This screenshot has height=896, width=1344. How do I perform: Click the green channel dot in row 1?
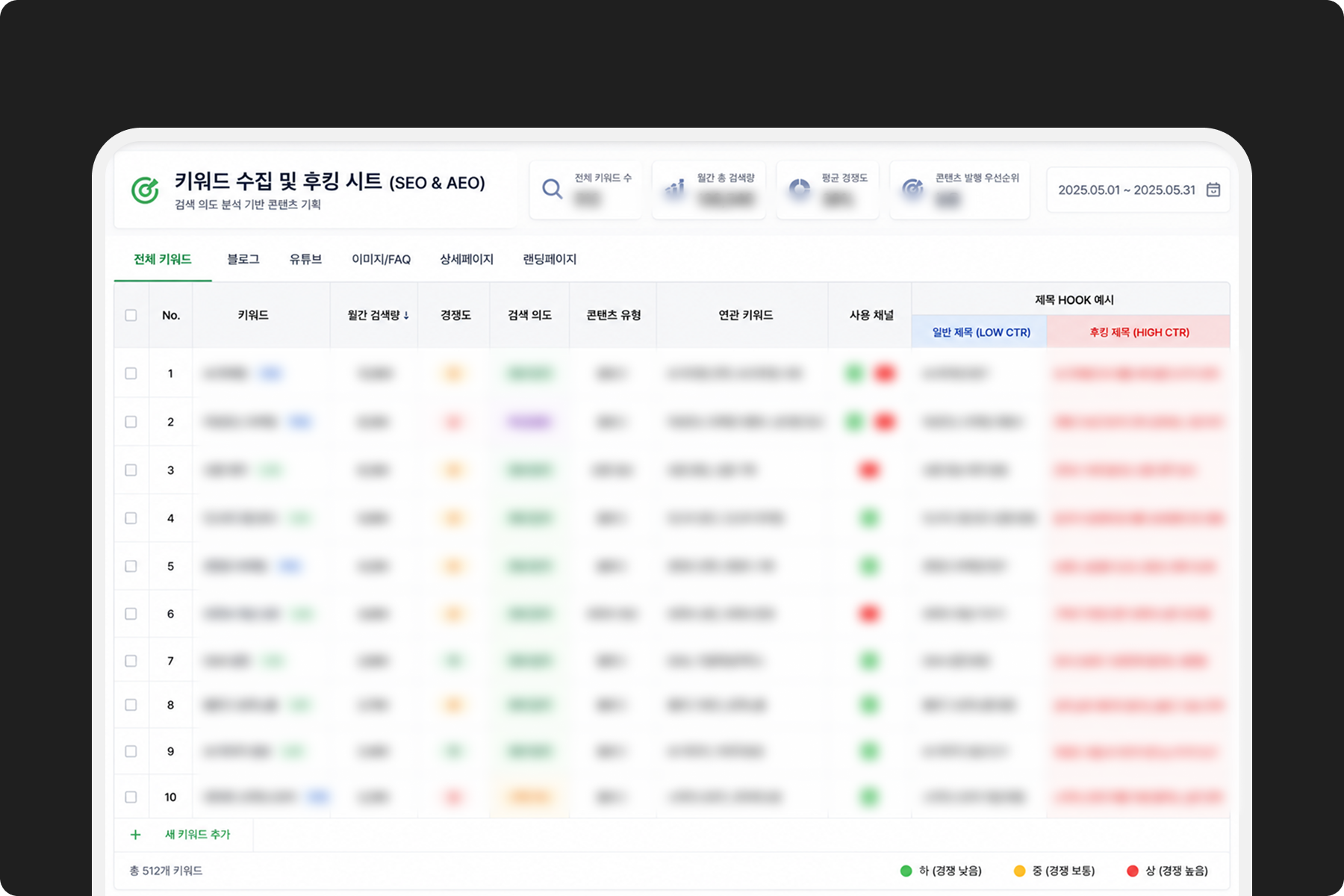coord(854,373)
